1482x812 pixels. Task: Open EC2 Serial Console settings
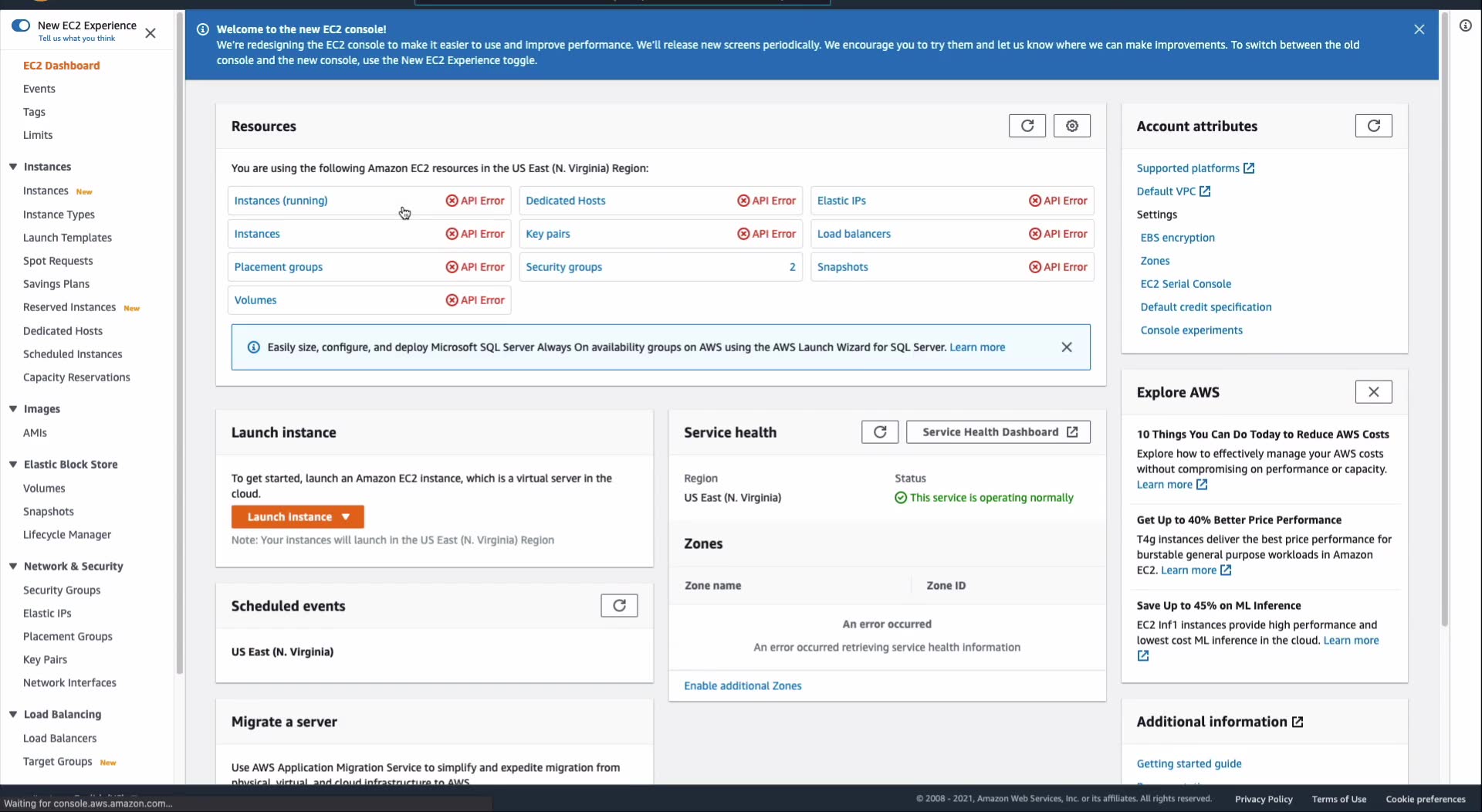[x=1186, y=284]
